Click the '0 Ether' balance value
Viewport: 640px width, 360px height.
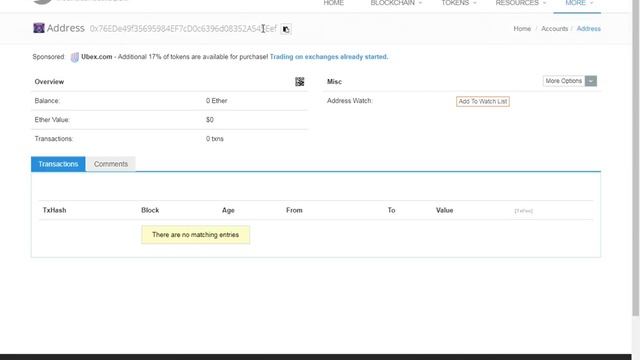[216, 101]
